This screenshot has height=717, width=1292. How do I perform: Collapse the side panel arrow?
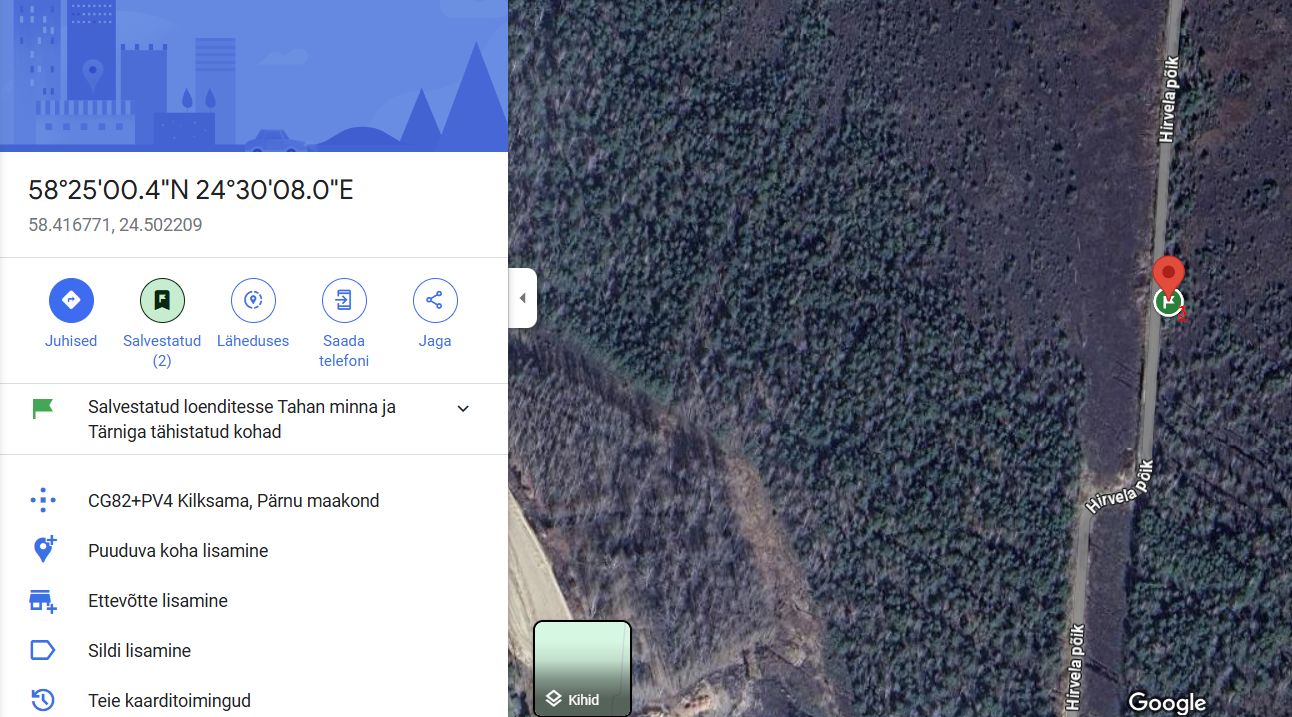(522, 298)
